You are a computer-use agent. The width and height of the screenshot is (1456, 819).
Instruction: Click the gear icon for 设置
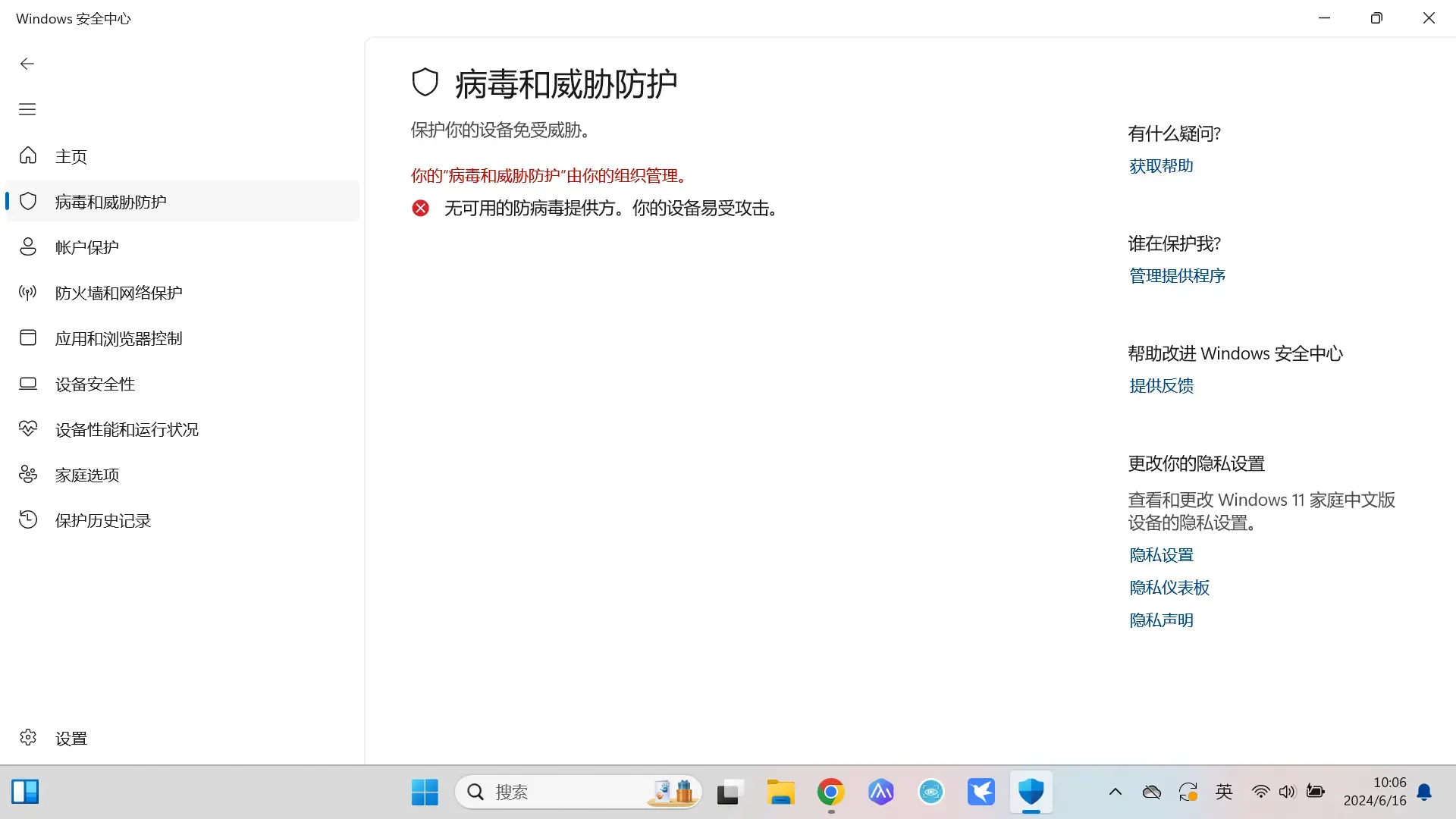[x=28, y=737]
